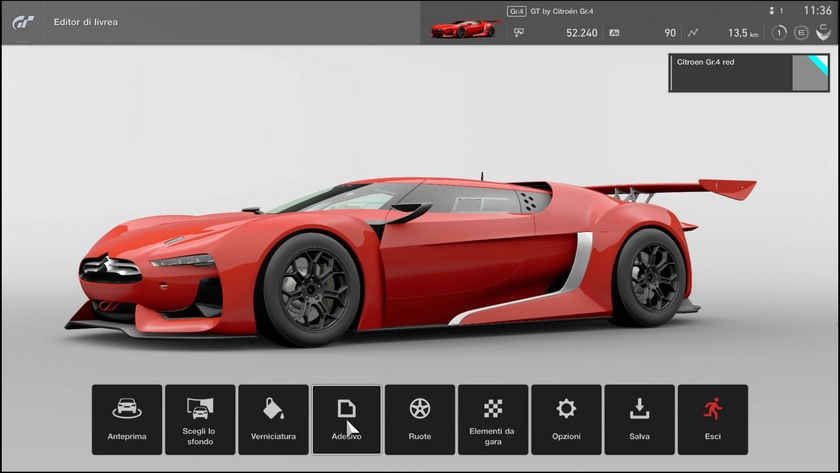Image resolution: width=840 pixels, height=473 pixels.
Task: Click the 13,5 km distance value
Action: pos(743,33)
